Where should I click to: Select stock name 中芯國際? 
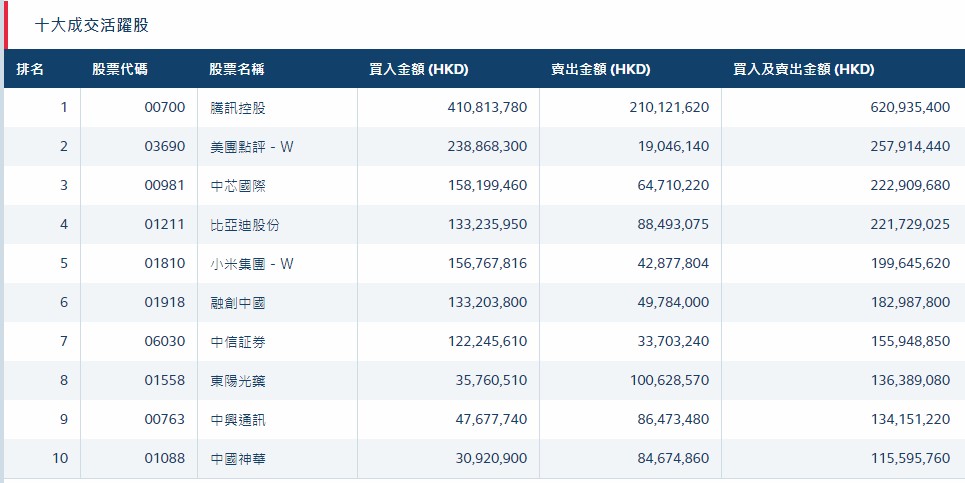point(238,185)
